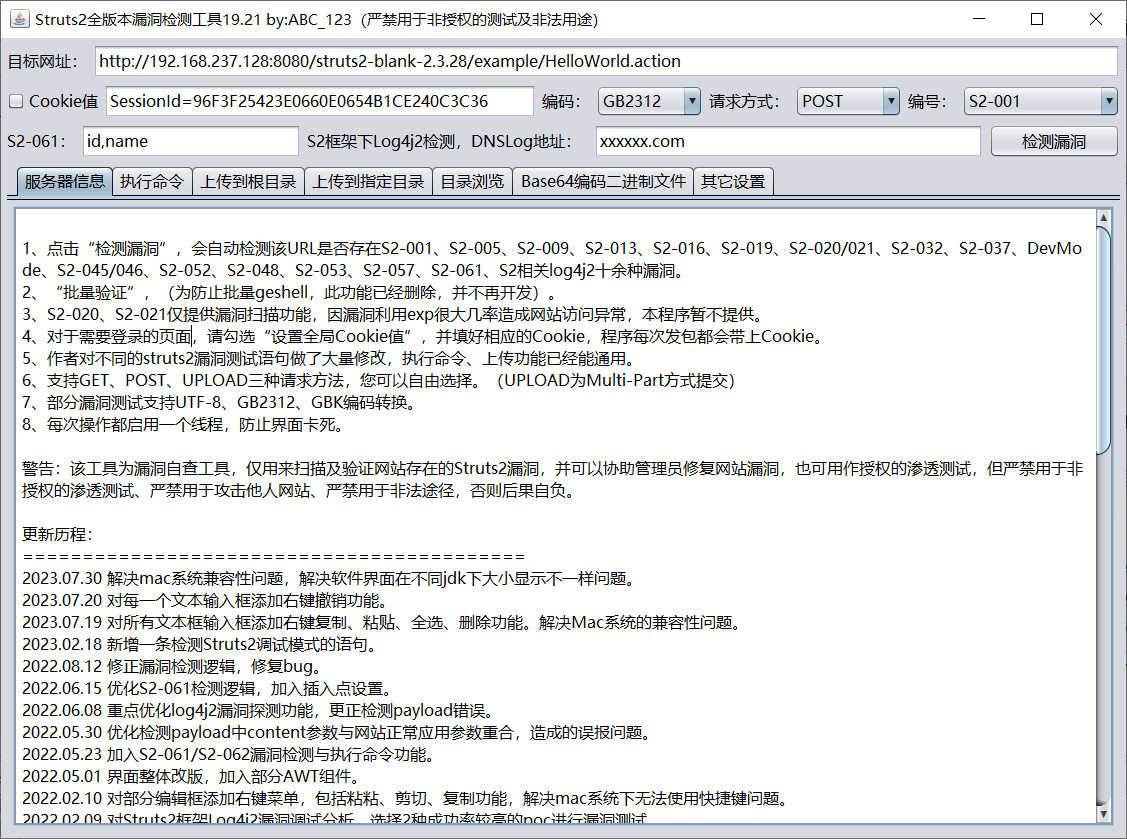This screenshot has width=1127, height=839.
Task: Minimize the Struts2 tool window
Action: (x=978, y=19)
